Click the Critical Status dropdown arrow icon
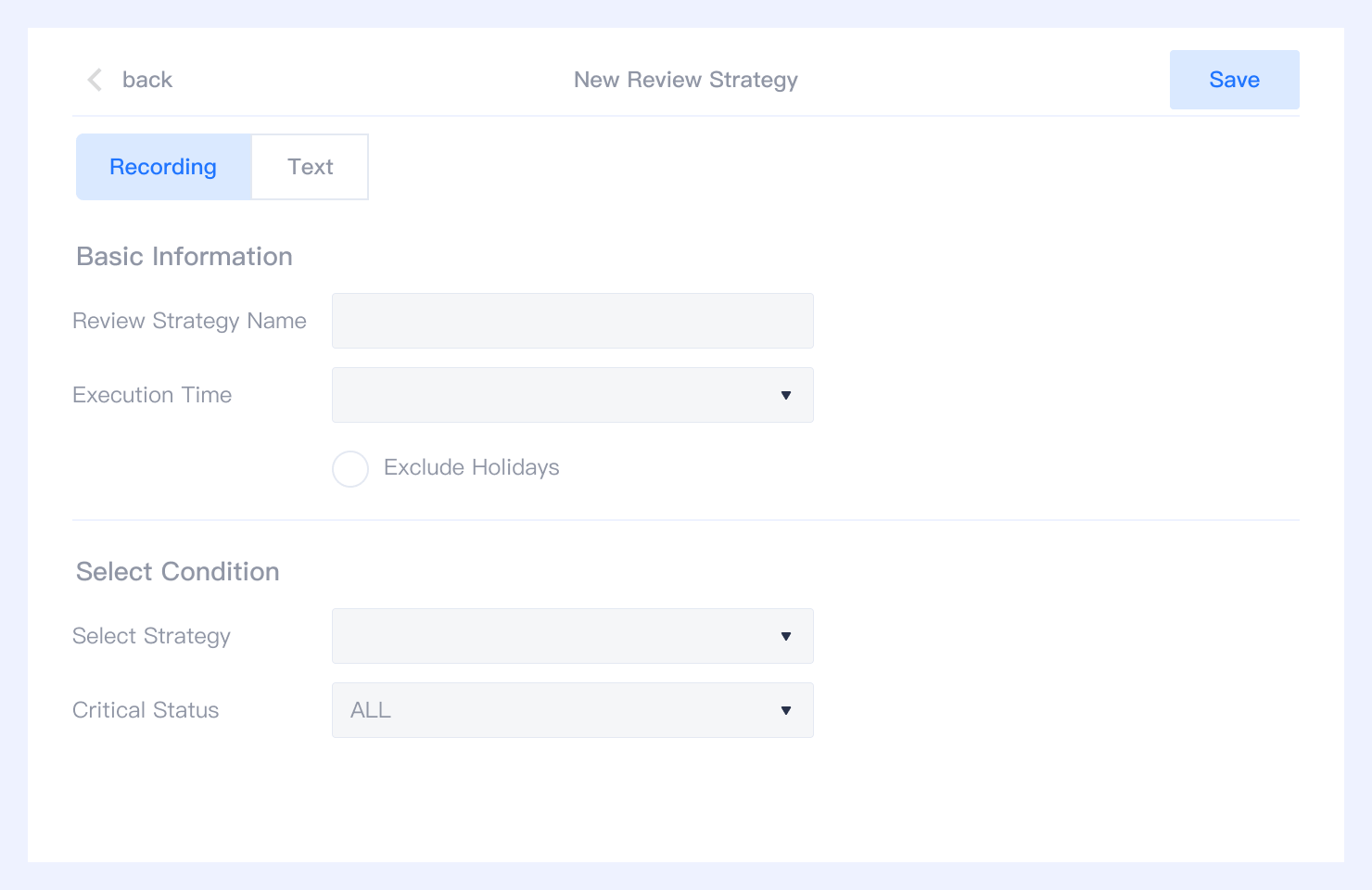The height and width of the screenshot is (890, 1372). tap(785, 710)
